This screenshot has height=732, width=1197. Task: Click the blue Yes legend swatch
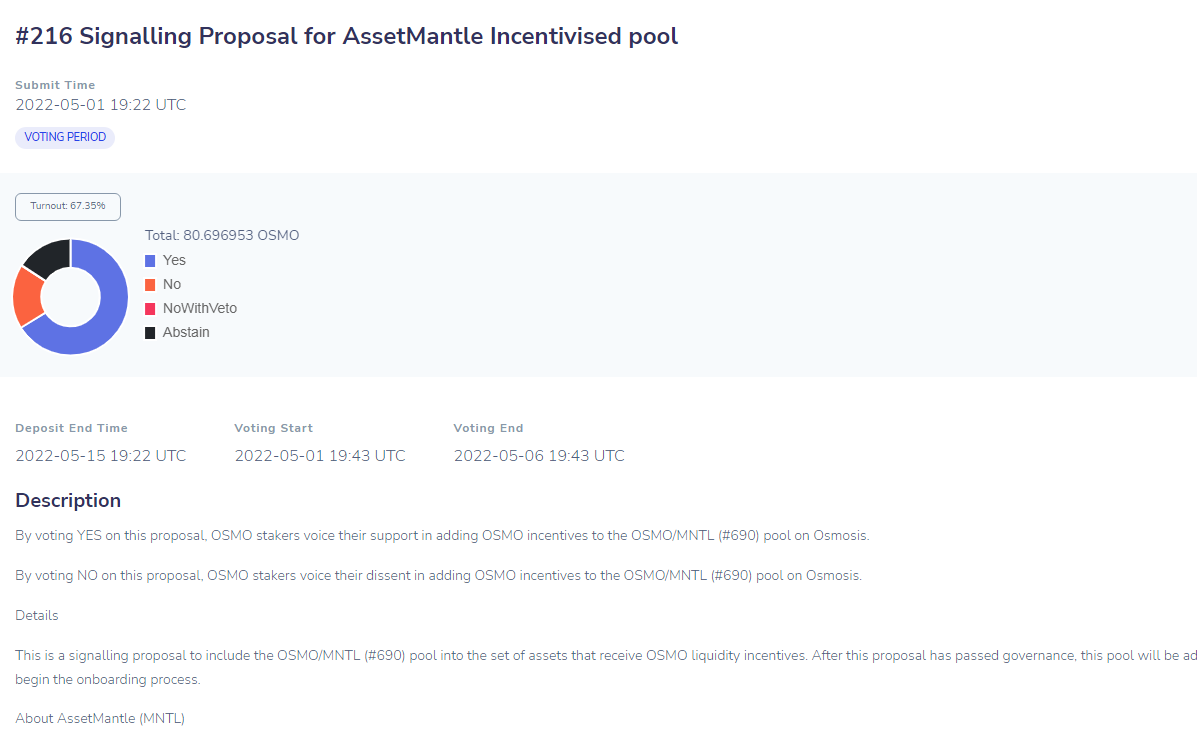coord(150,261)
